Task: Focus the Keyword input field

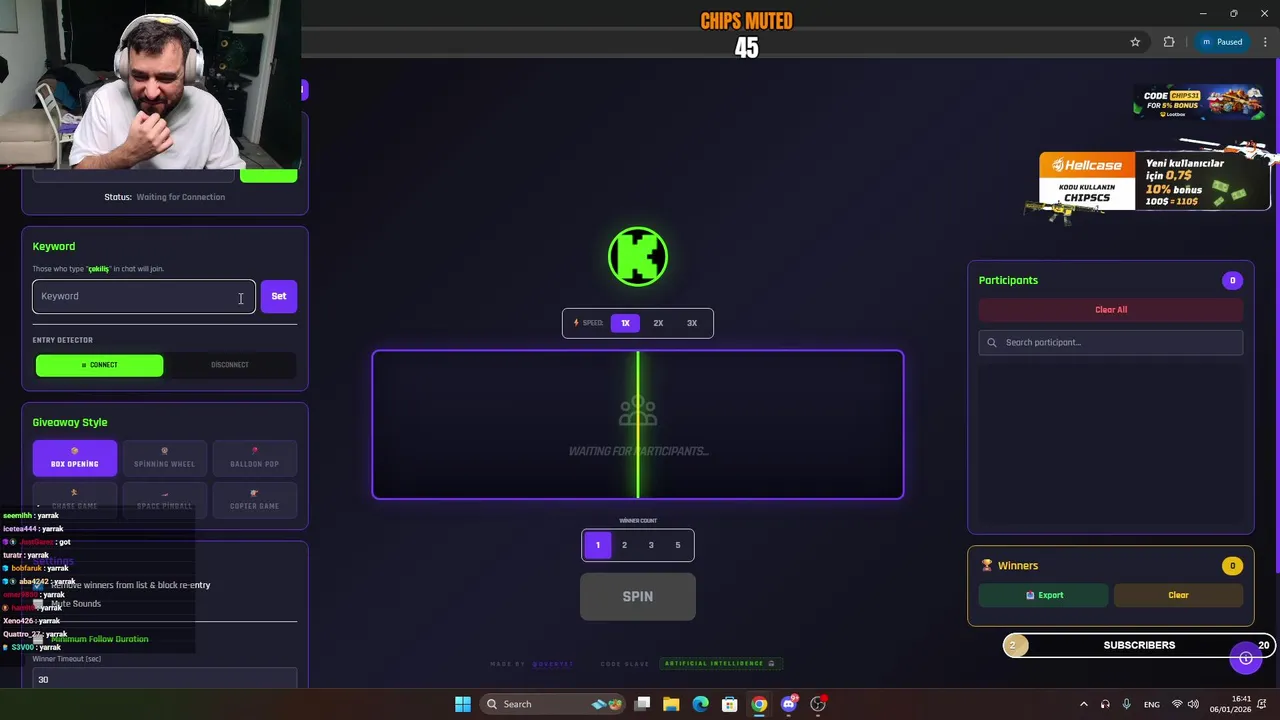Action: 144,296
